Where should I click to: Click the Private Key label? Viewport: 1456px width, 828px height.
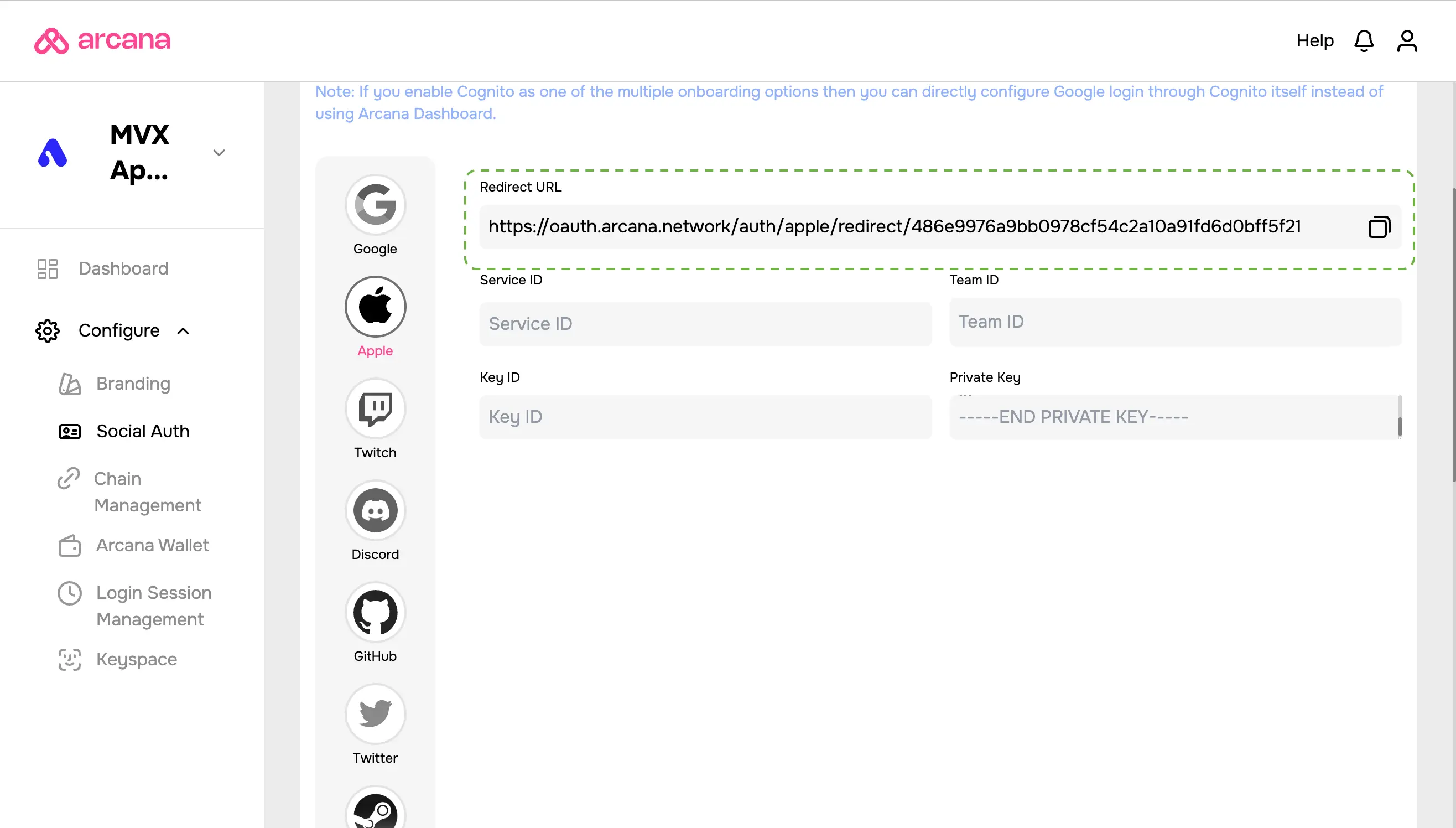point(985,377)
